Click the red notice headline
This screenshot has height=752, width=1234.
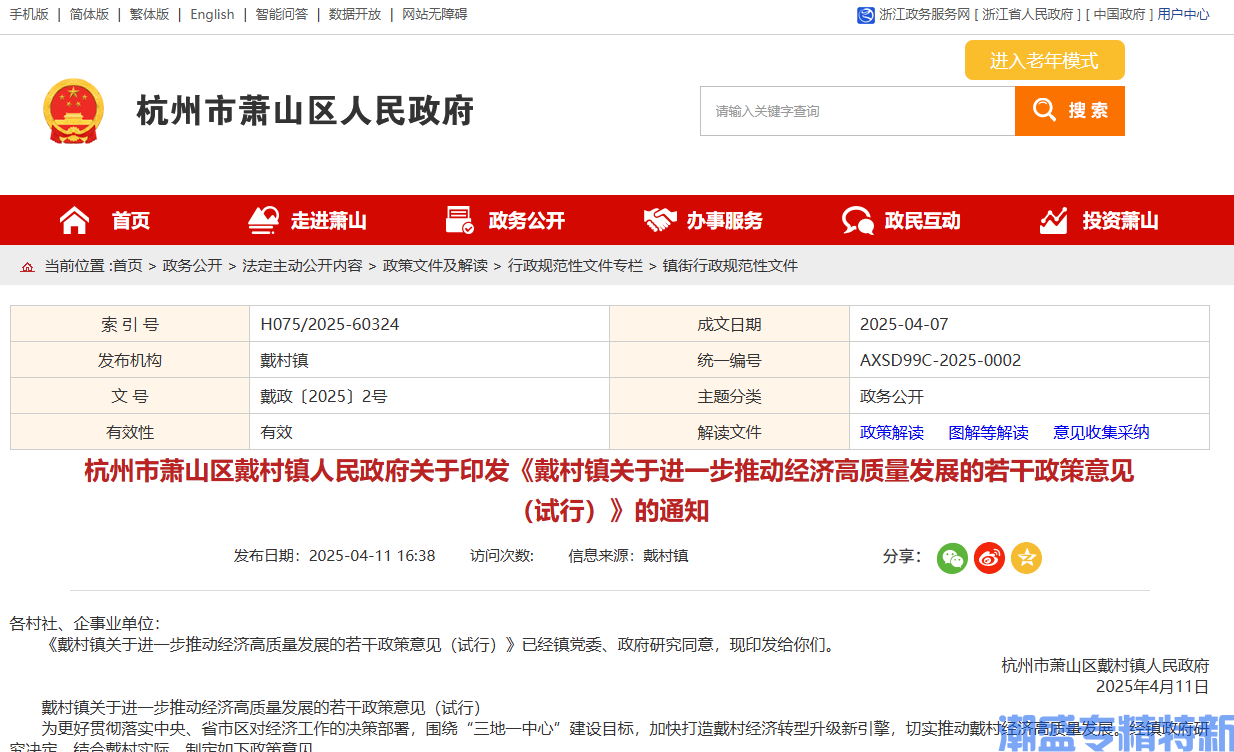(609, 490)
